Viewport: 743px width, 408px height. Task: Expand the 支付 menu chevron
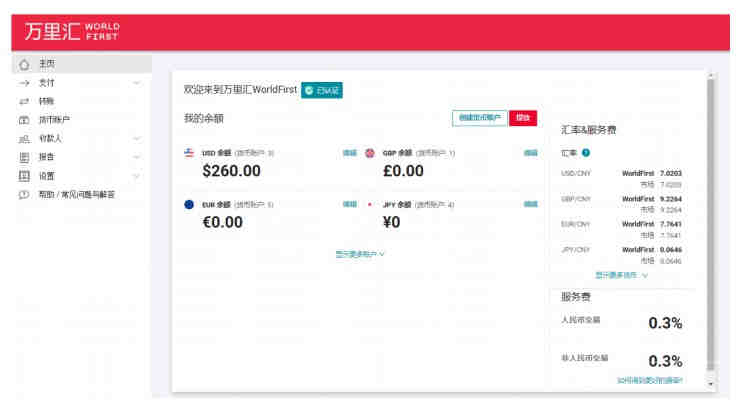tap(136, 83)
